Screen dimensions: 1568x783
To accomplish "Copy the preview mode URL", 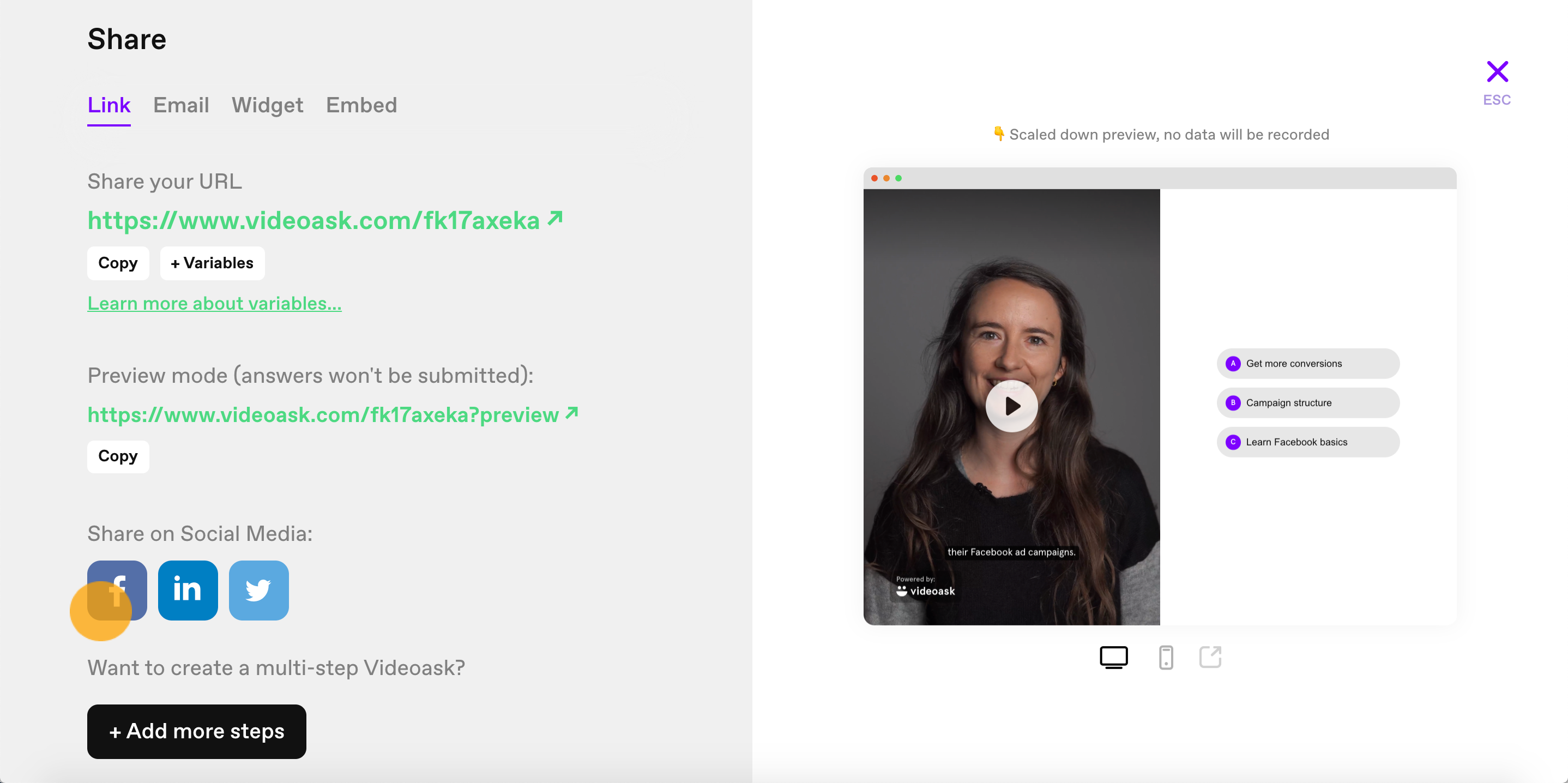I will coord(118,456).
